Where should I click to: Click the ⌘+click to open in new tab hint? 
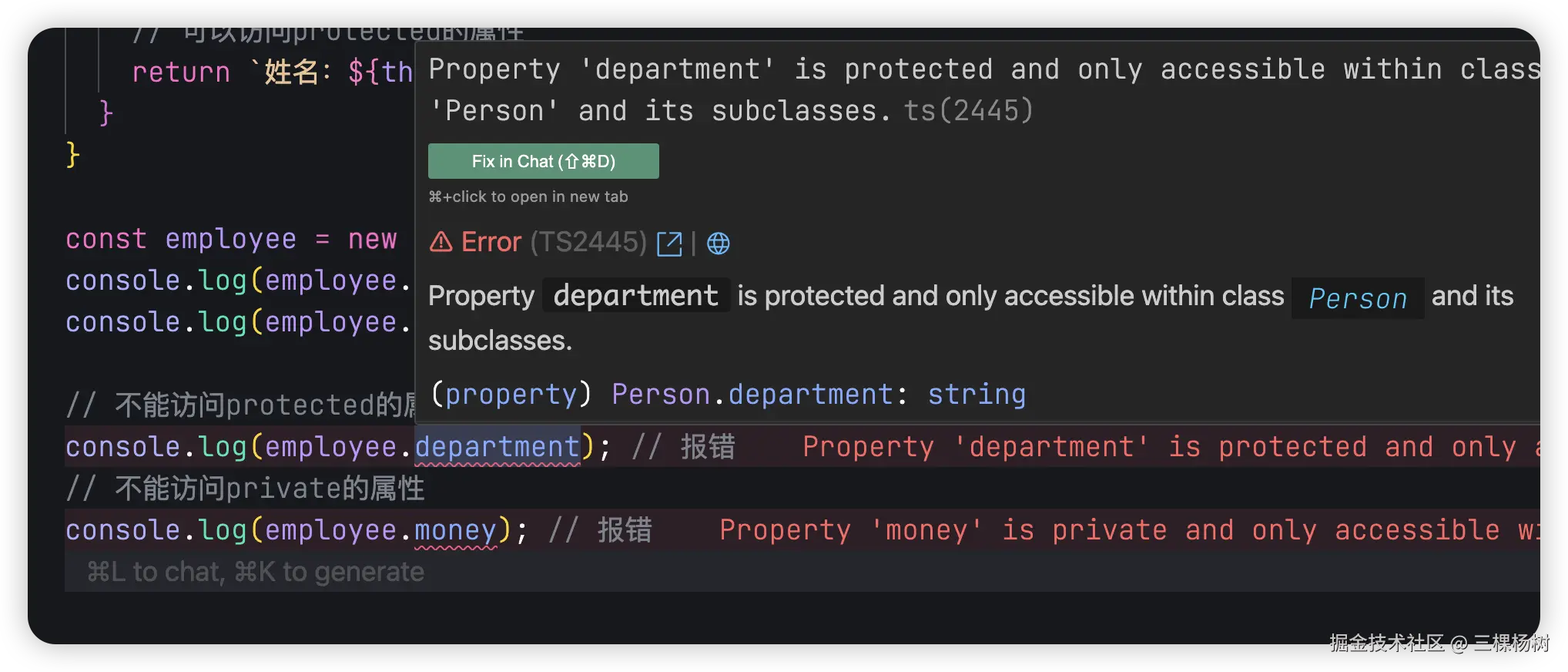pyautogui.click(x=528, y=197)
